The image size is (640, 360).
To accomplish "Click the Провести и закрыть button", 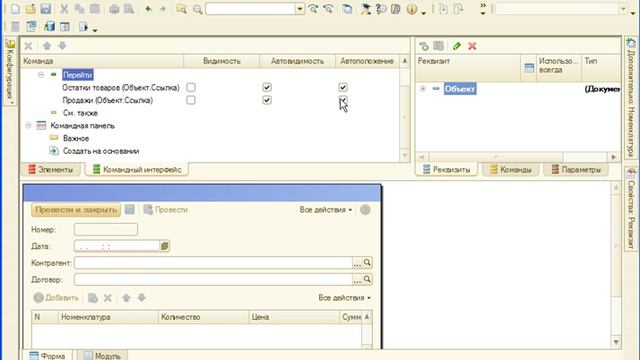I will click(76, 210).
